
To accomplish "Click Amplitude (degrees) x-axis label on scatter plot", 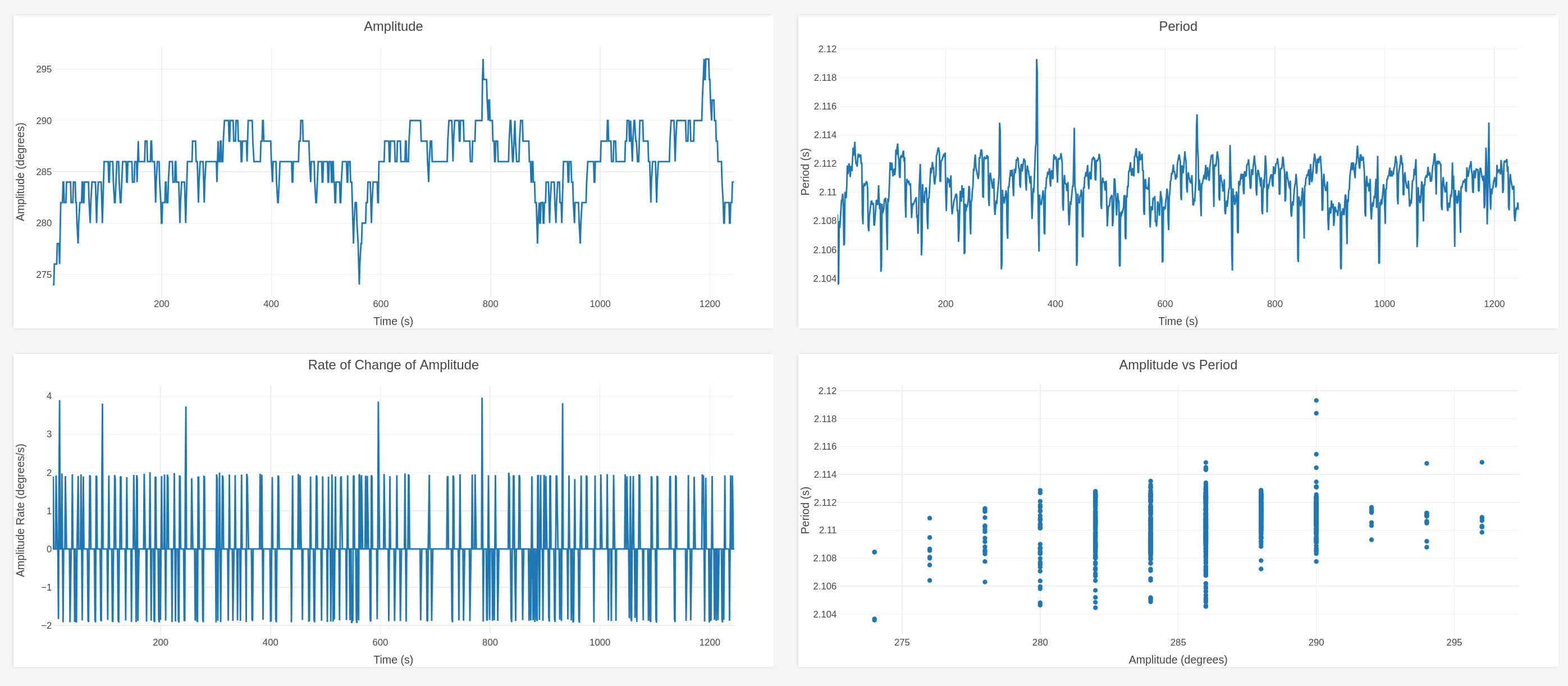I will [x=1177, y=659].
